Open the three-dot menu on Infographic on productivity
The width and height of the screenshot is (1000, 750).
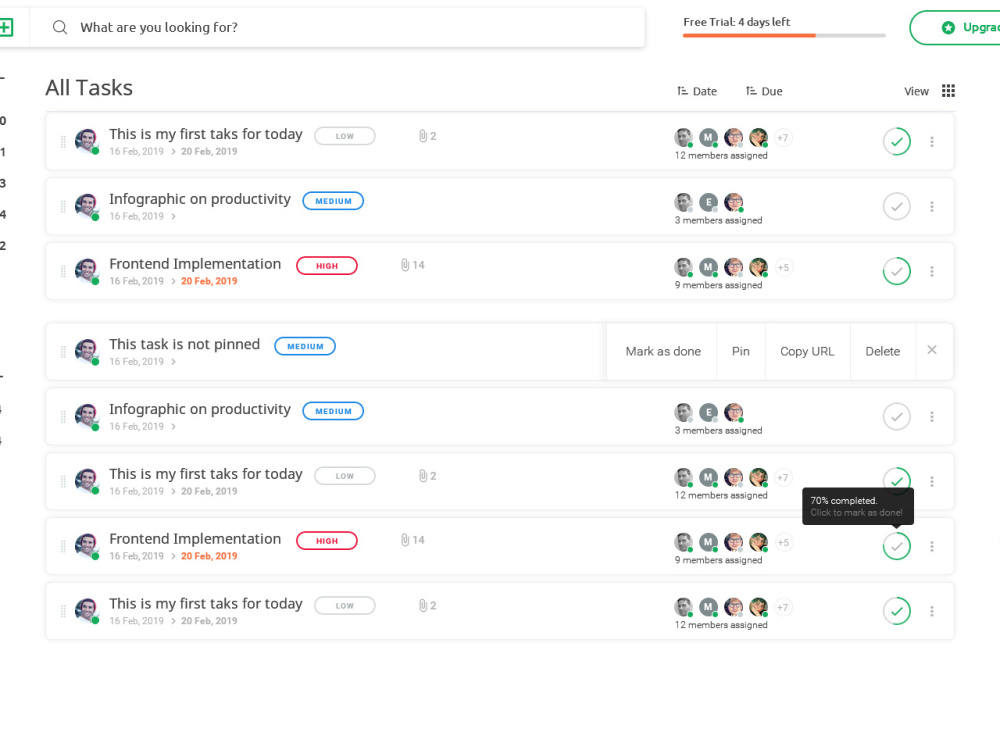pyautogui.click(x=932, y=206)
